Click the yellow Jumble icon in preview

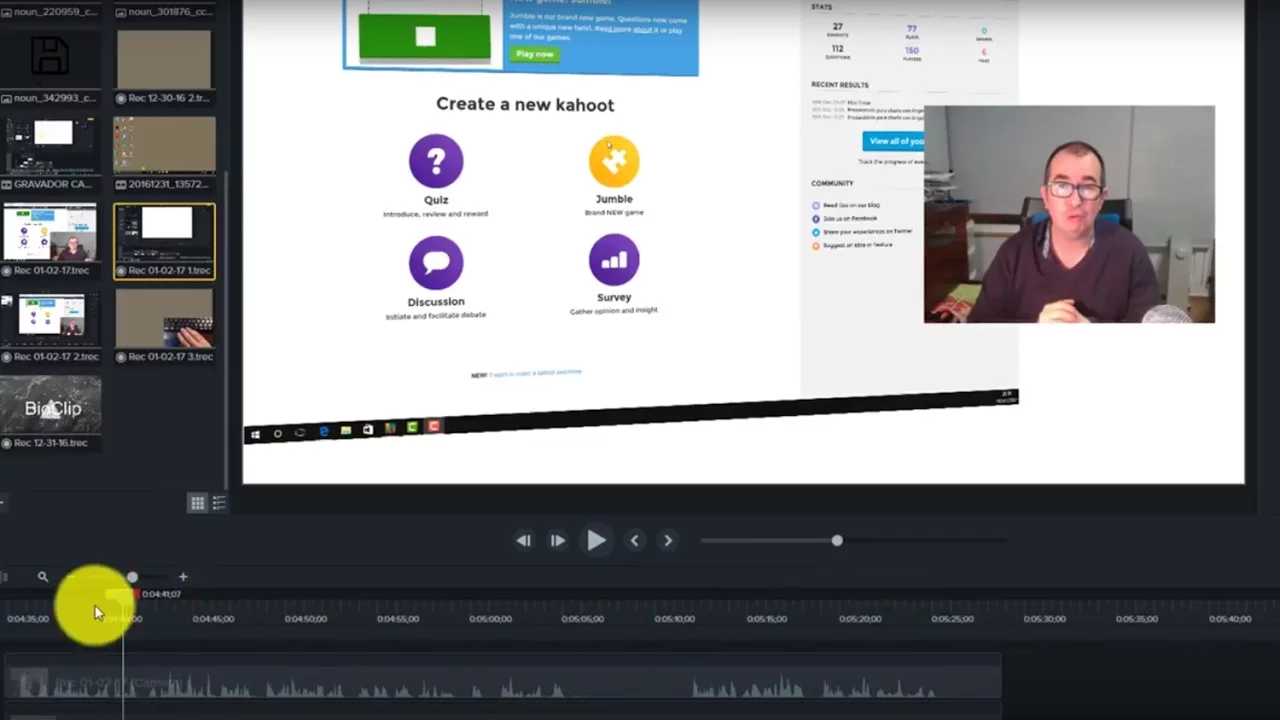[x=614, y=161]
